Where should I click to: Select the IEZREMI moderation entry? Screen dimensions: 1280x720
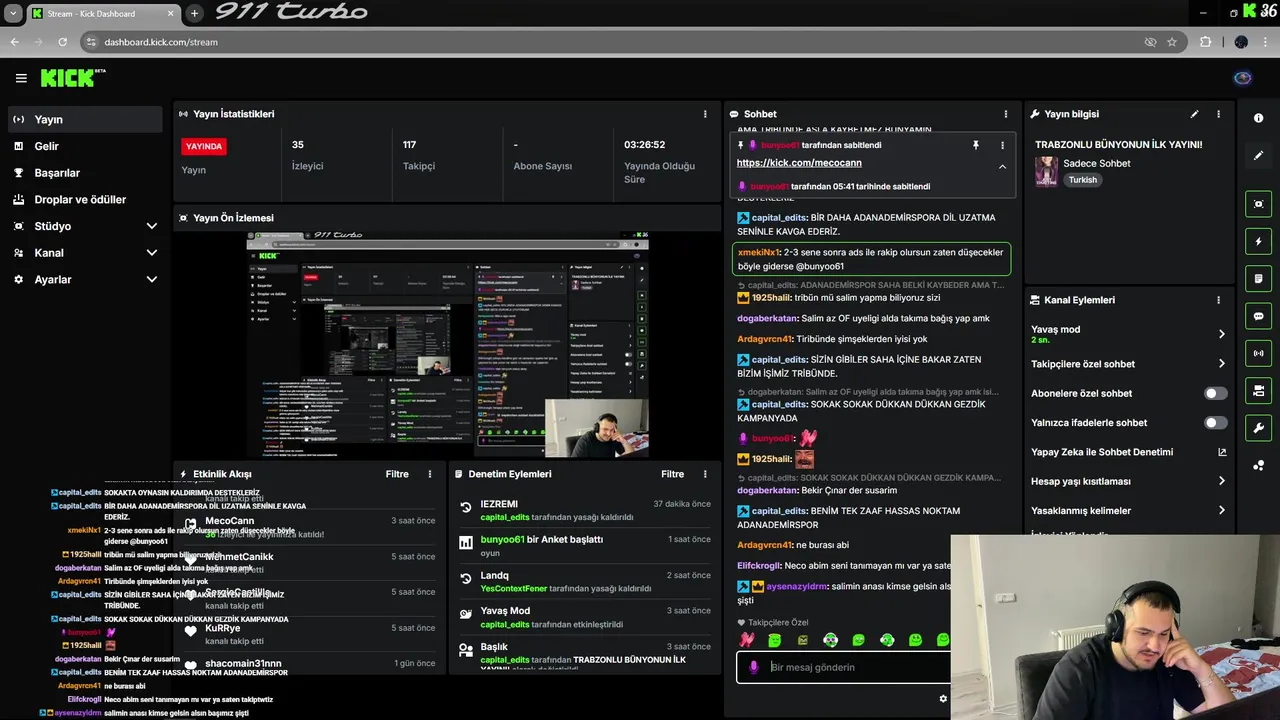585,510
